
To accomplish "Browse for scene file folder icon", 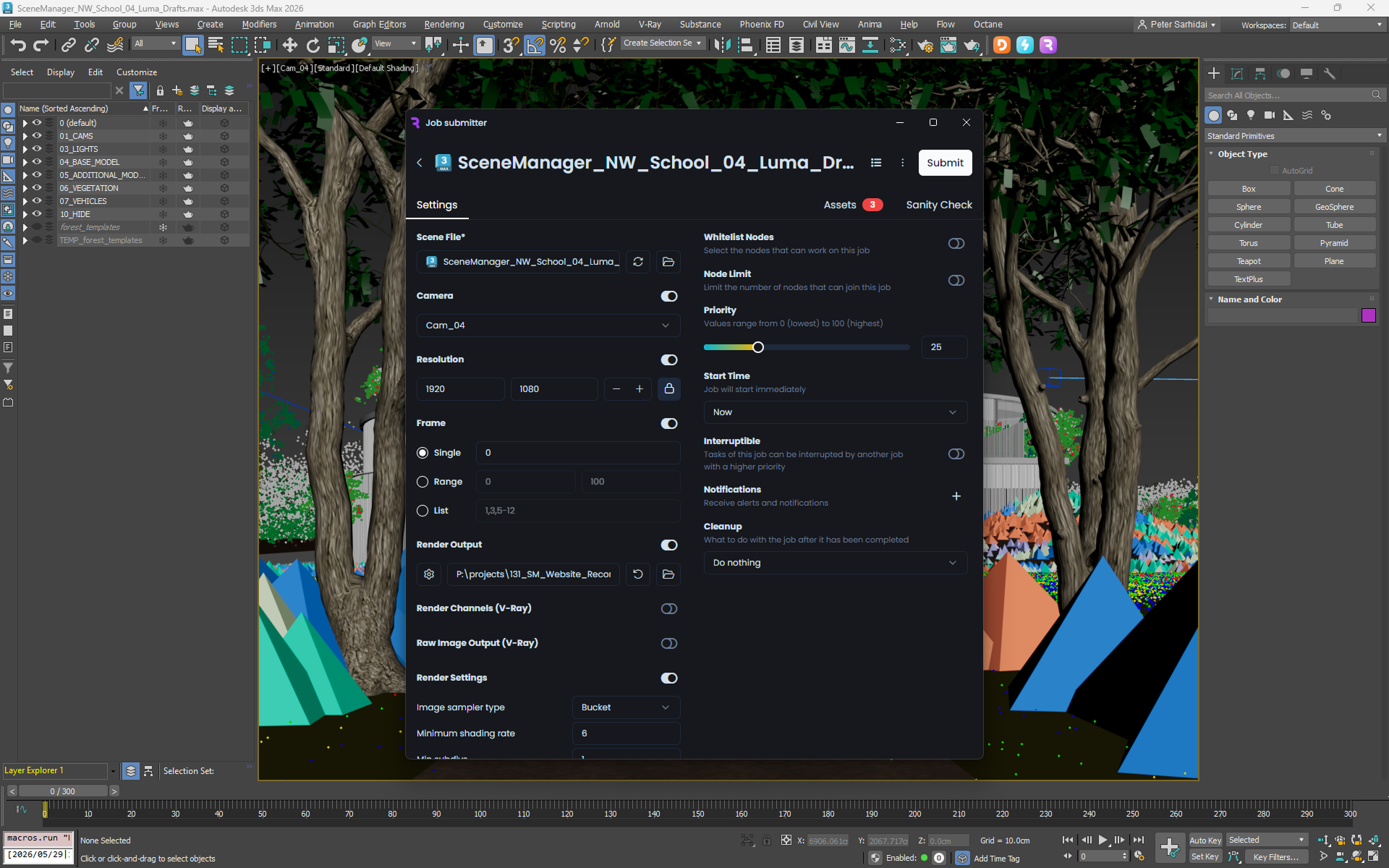I will 668,262.
